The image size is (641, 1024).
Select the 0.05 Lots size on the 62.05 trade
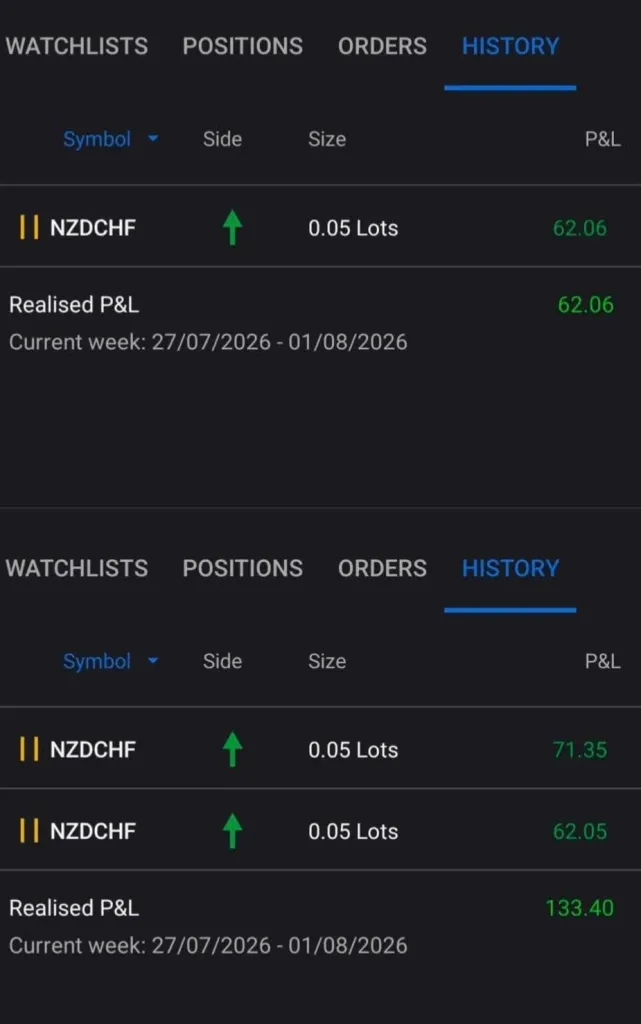[x=353, y=831]
